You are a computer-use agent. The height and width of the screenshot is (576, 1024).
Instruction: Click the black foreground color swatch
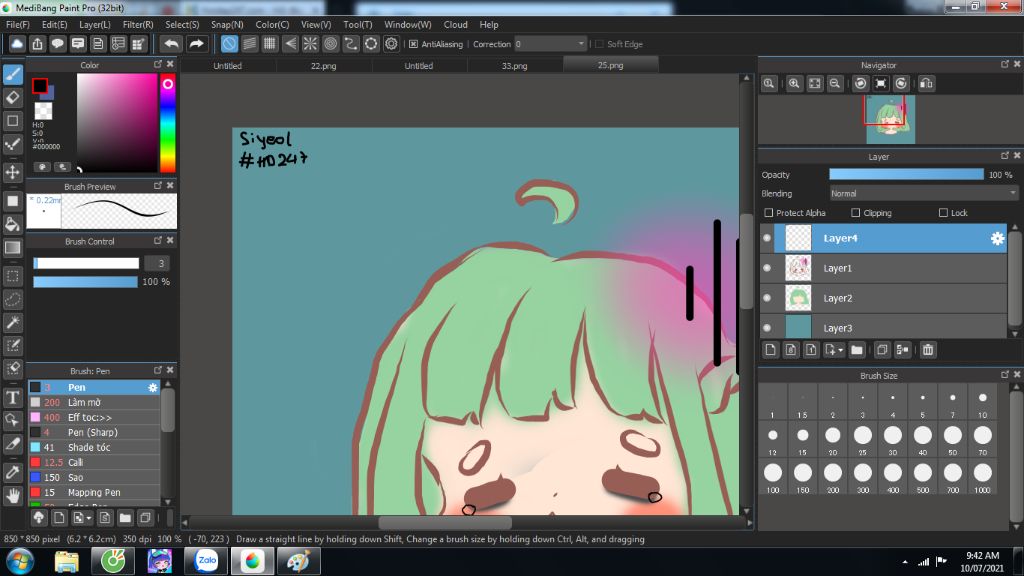click(40, 86)
